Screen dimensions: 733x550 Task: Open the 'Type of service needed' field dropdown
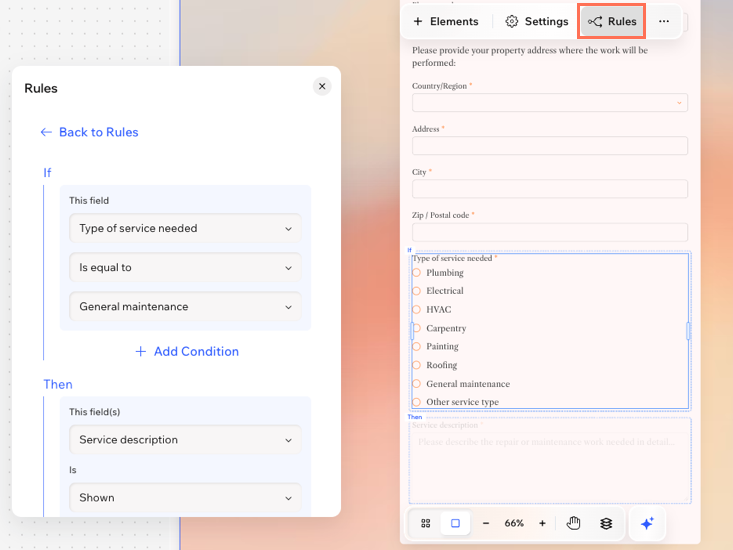(x=186, y=228)
